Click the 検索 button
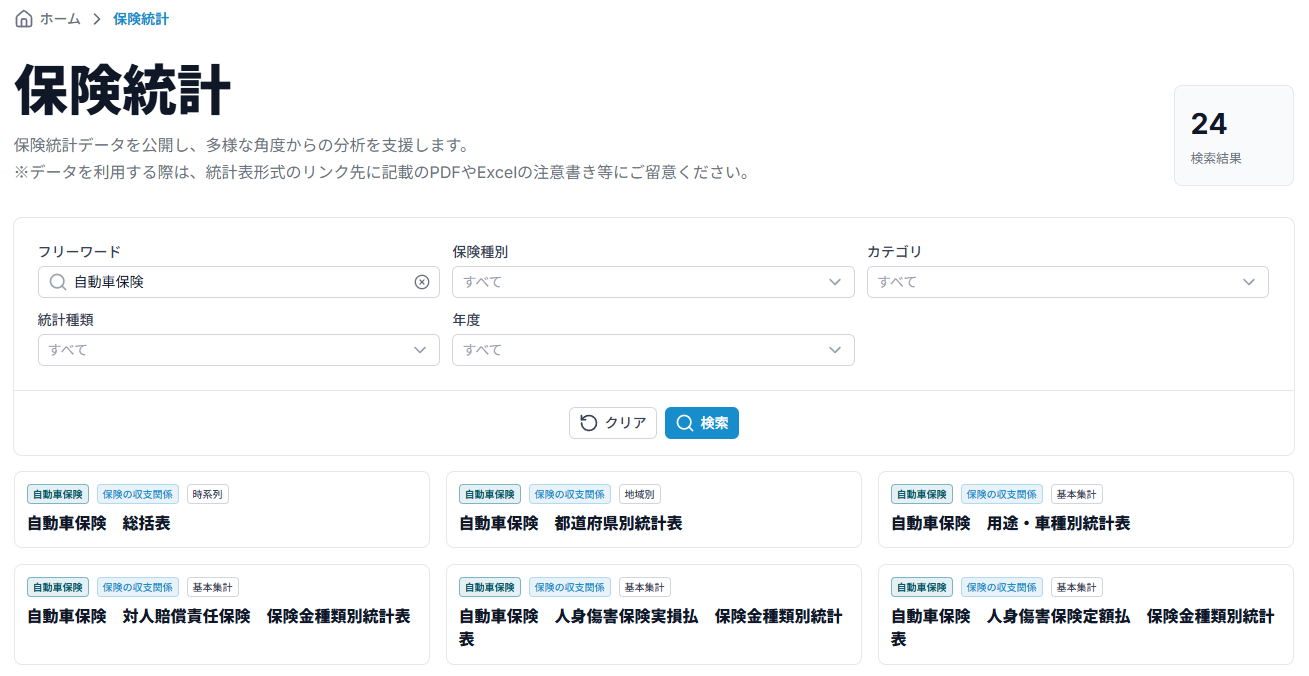The height and width of the screenshot is (676, 1309). [702, 423]
